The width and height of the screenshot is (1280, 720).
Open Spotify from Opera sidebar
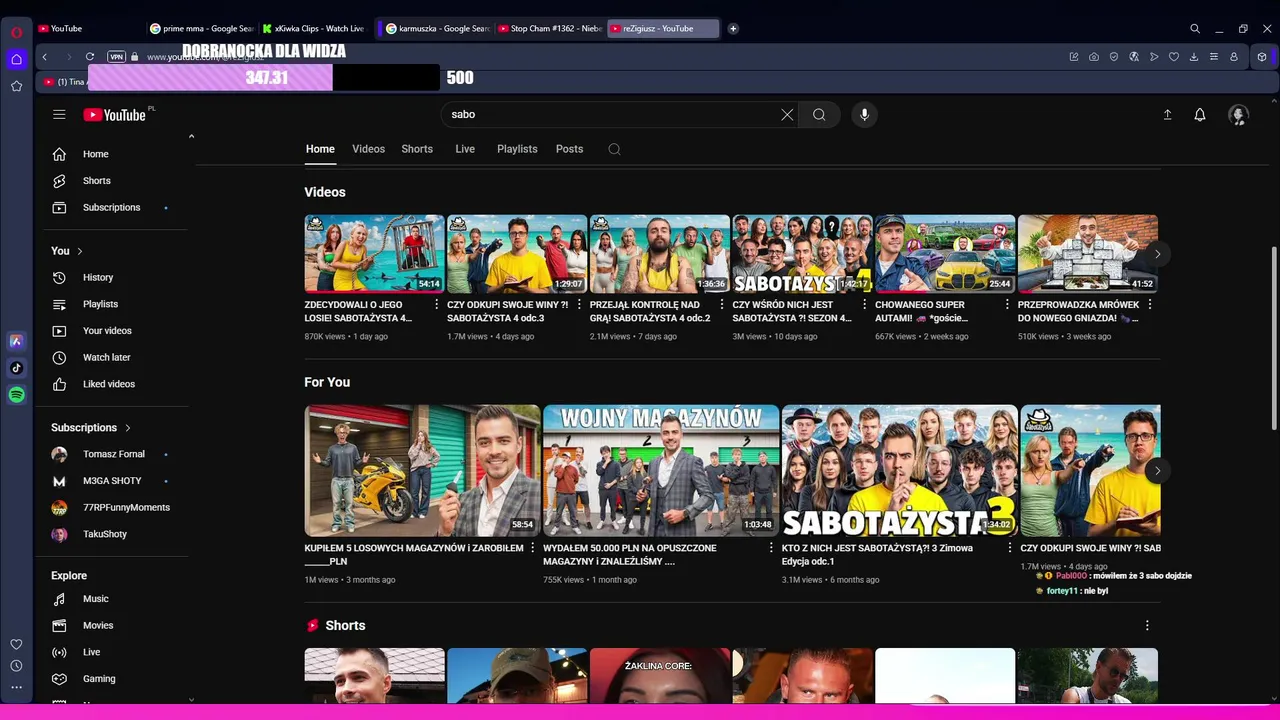point(16,395)
